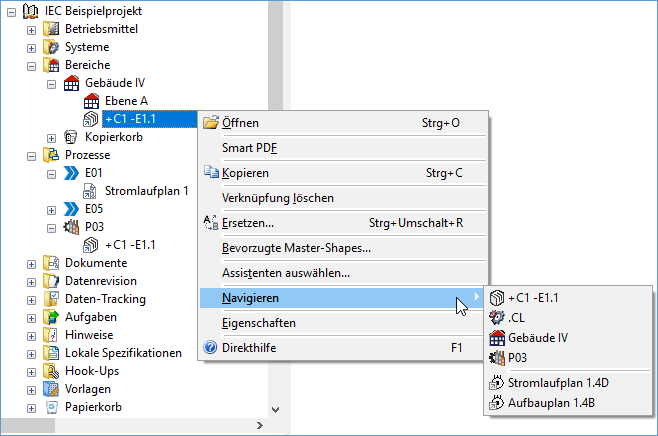The height and width of the screenshot is (436, 658).
Task: Click the E01 process arrow icon
Action: tap(72, 173)
